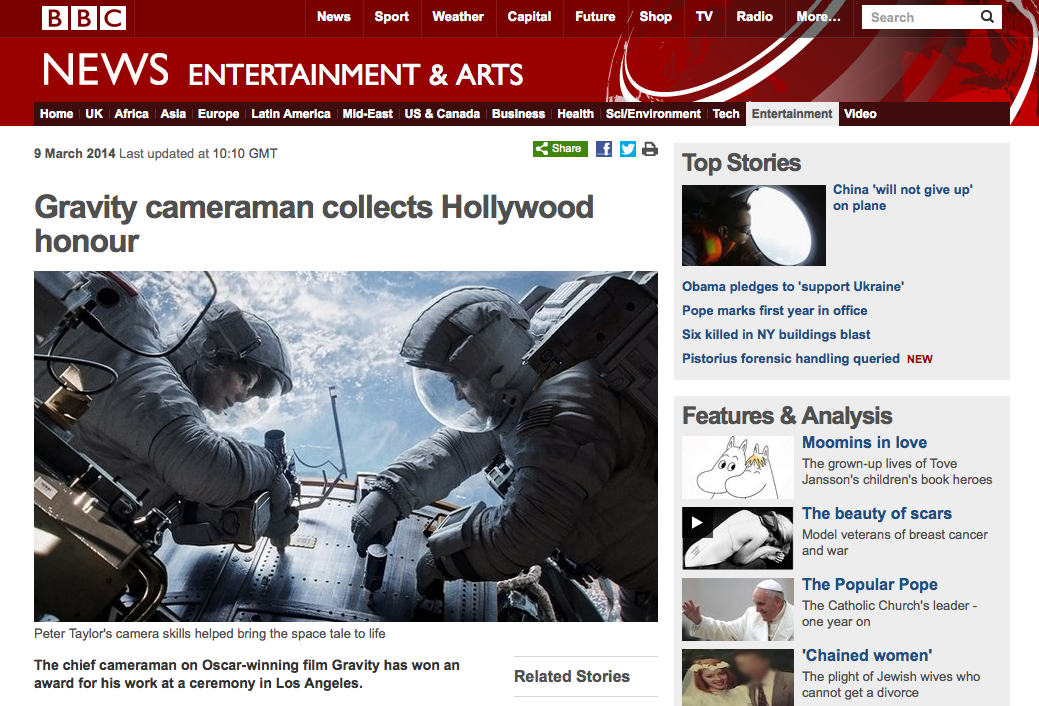Click the Gravity cameraman article headline
The image size is (1039, 706).
(x=313, y=223)
